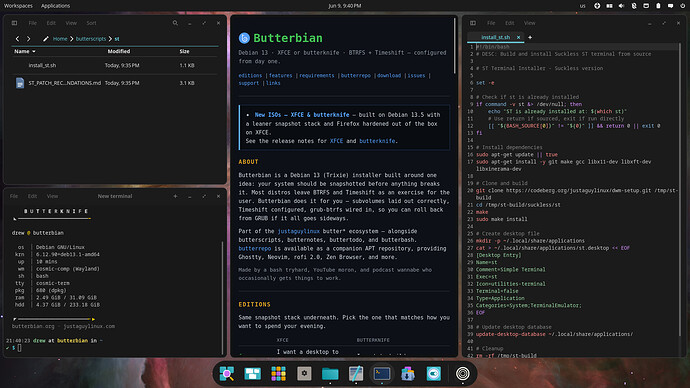Open the network applet in top panel
This screenshot has width=690, height=388.
click(x=646, y=6)
